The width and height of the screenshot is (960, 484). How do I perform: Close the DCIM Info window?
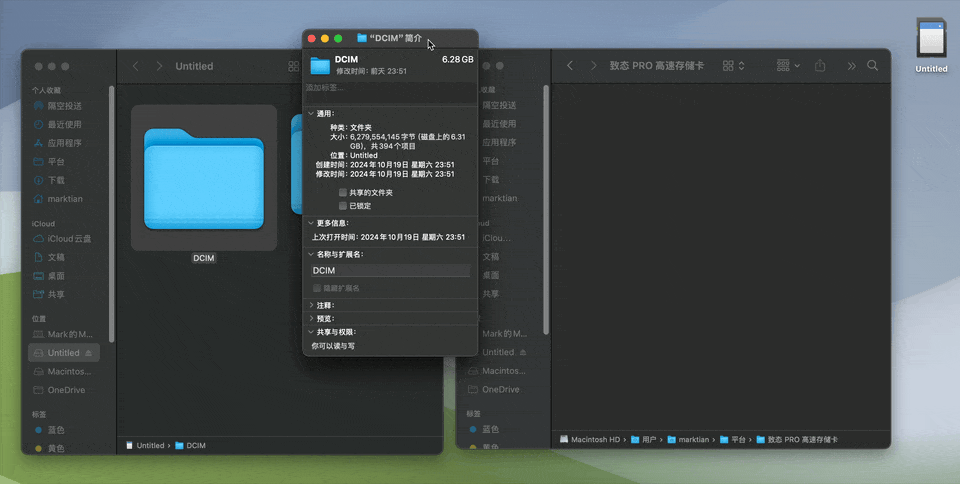[312, 39]
